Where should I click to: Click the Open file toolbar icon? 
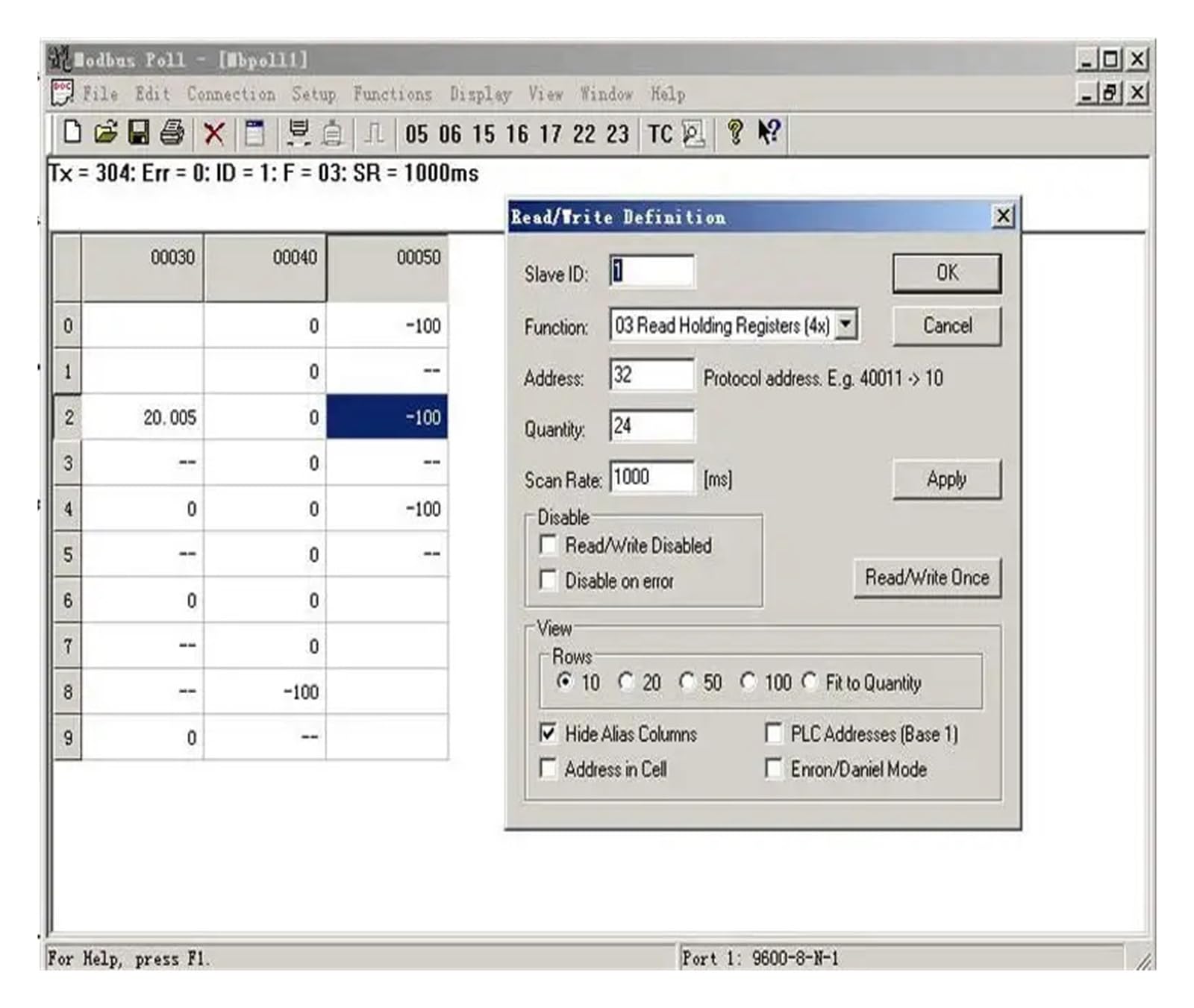pos(106,133)
